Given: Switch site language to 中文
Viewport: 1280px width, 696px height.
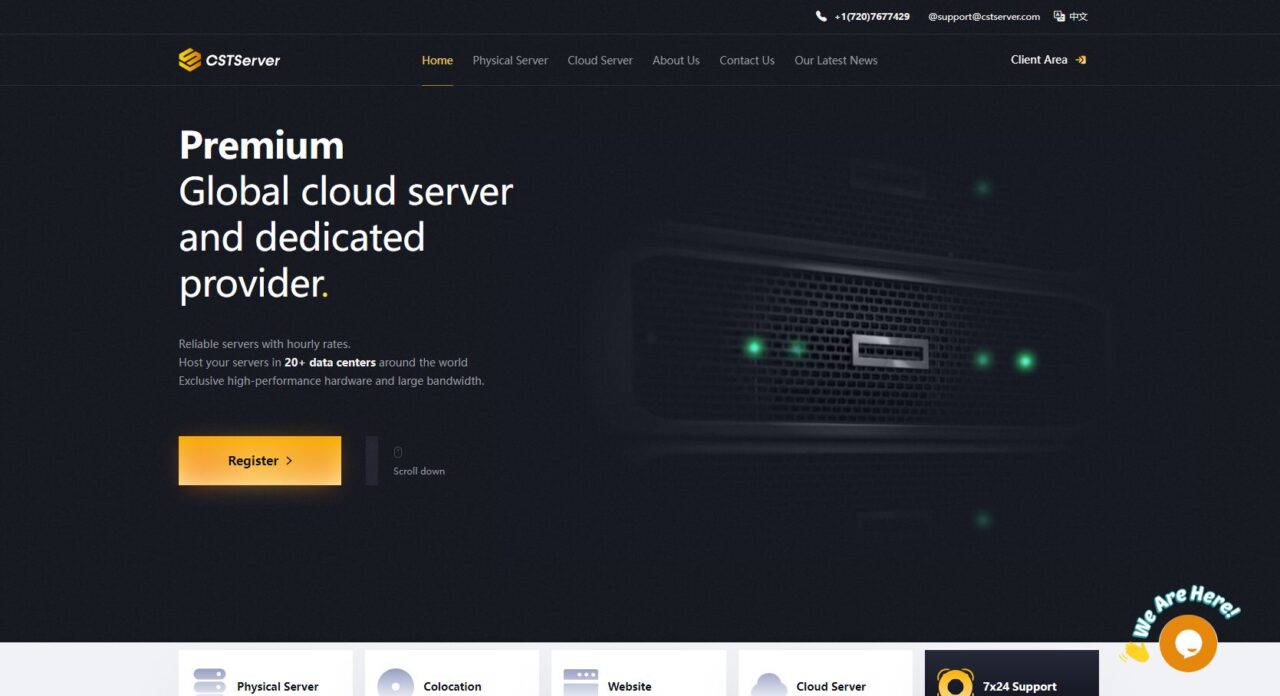Looking at the screenshot, I should coord(1078,17).
